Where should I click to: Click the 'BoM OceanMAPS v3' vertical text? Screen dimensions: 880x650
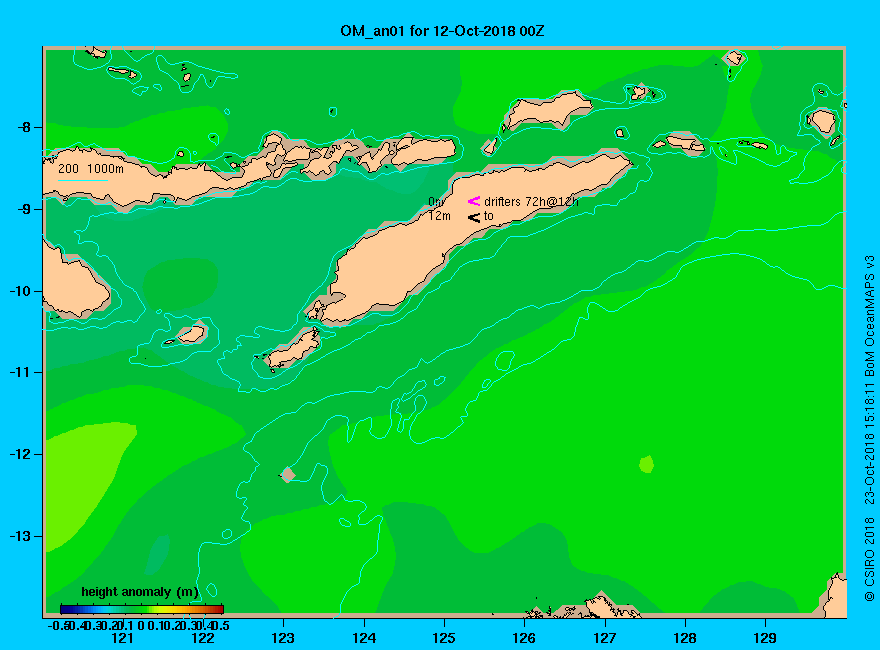coord(869,316)
